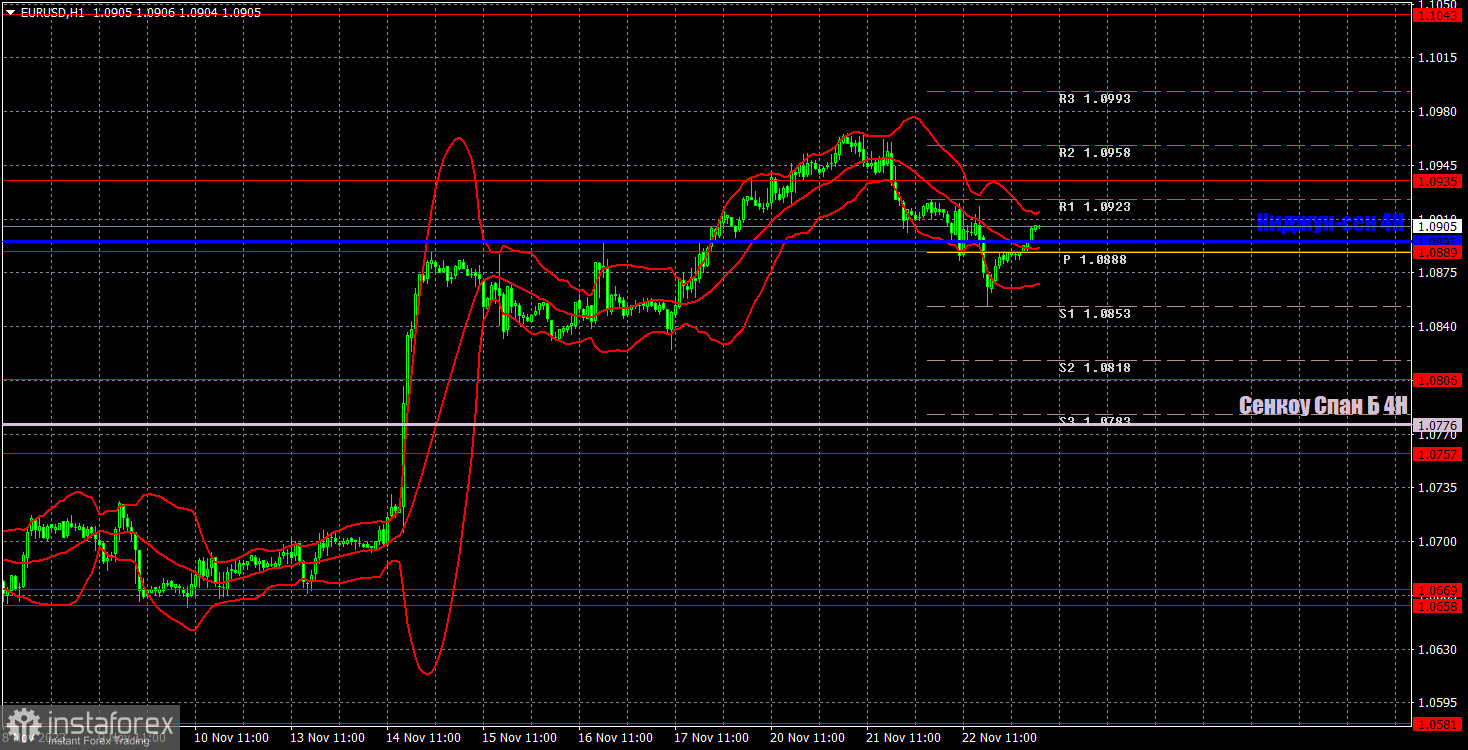The width and height of the screenshot is (1468, 750).
Task: Click the 10 Nov 11:00 time label
Action: pyautogui.click(x=230, y=738)
